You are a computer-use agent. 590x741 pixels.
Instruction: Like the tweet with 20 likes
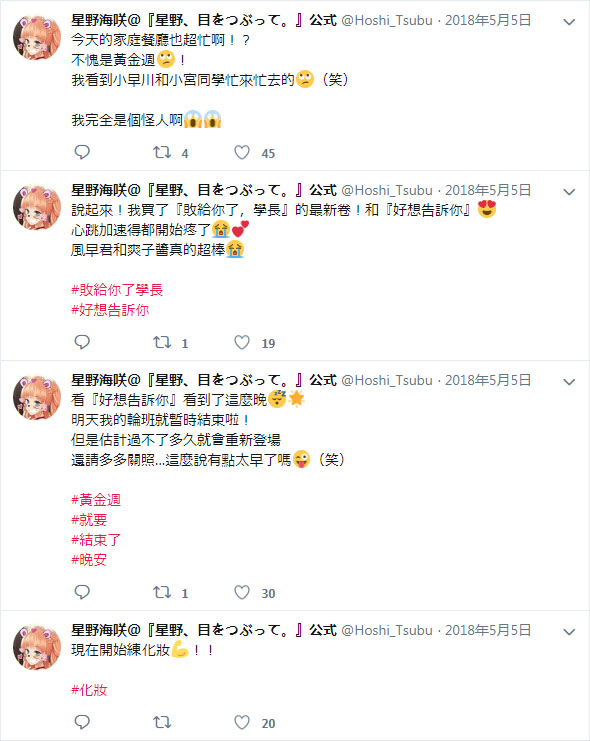point(242,722)
